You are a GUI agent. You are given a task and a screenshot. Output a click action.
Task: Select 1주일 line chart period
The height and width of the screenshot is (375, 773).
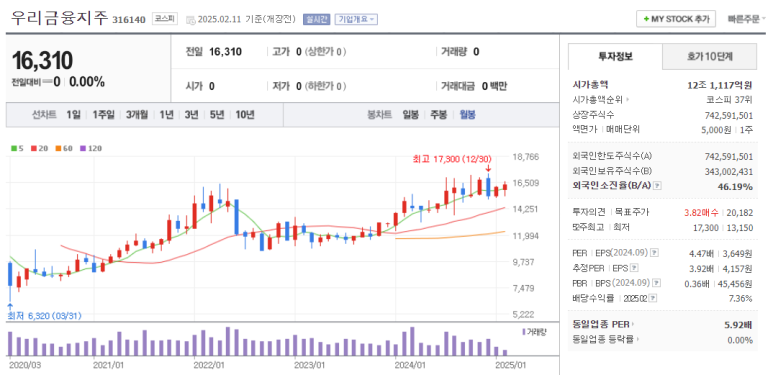click(103, 115)
